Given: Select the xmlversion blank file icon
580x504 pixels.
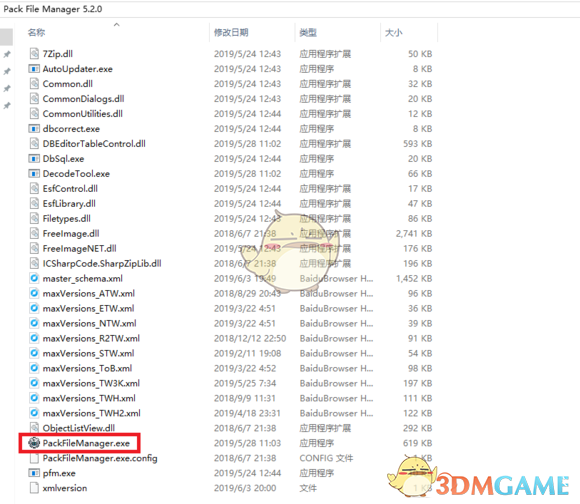Looking at the screenshot, I should pos(34,488).
